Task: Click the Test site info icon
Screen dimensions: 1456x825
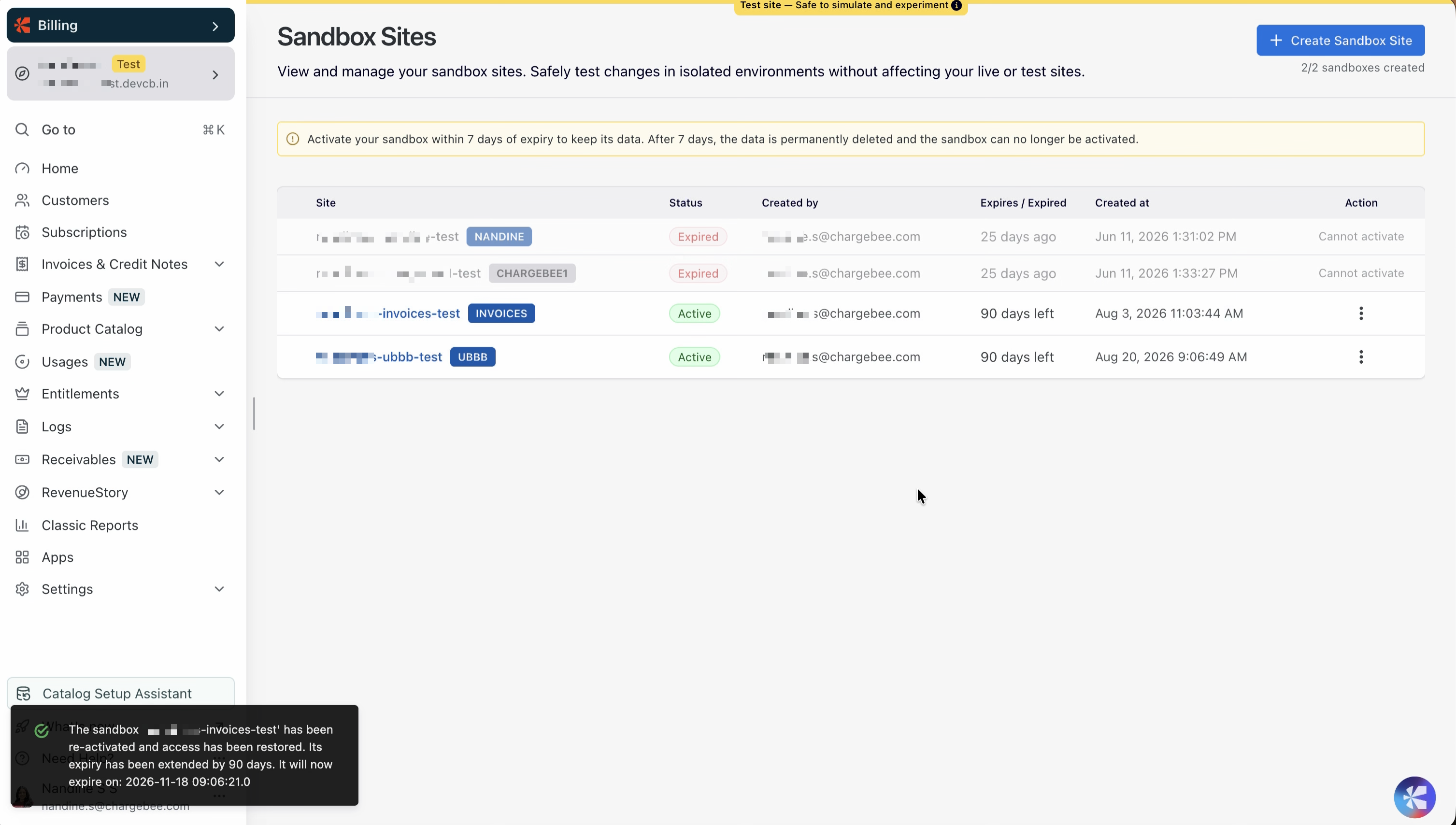Action: [x=956, y=5]
